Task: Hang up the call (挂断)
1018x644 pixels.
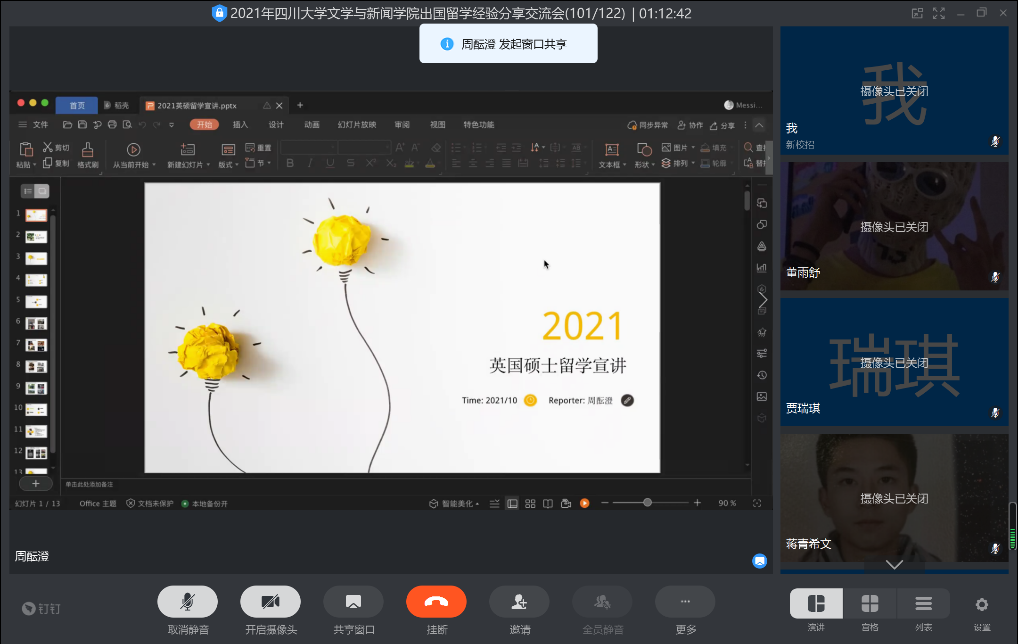Action: point(436,601)
